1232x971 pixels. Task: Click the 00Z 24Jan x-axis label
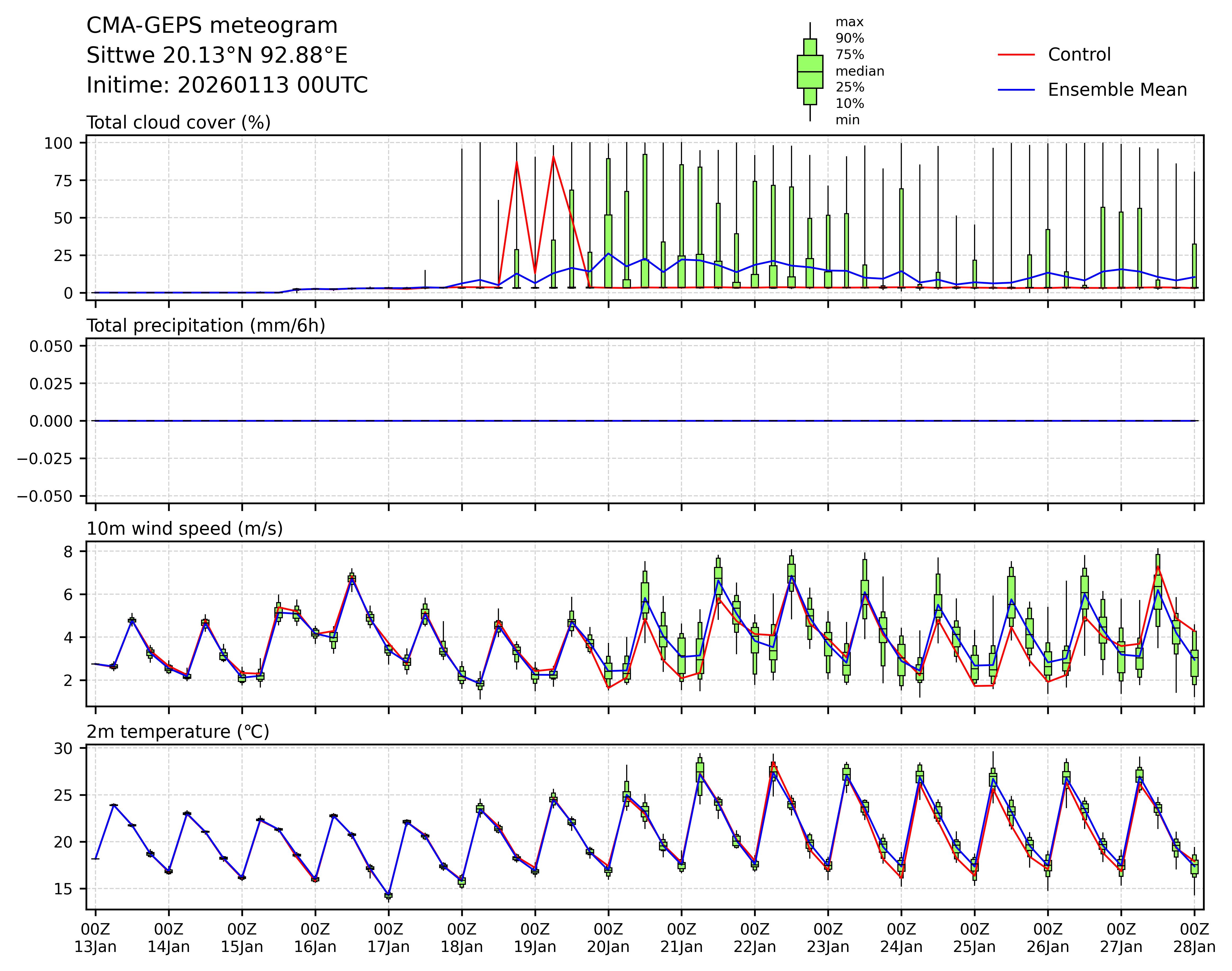(901, 938)
